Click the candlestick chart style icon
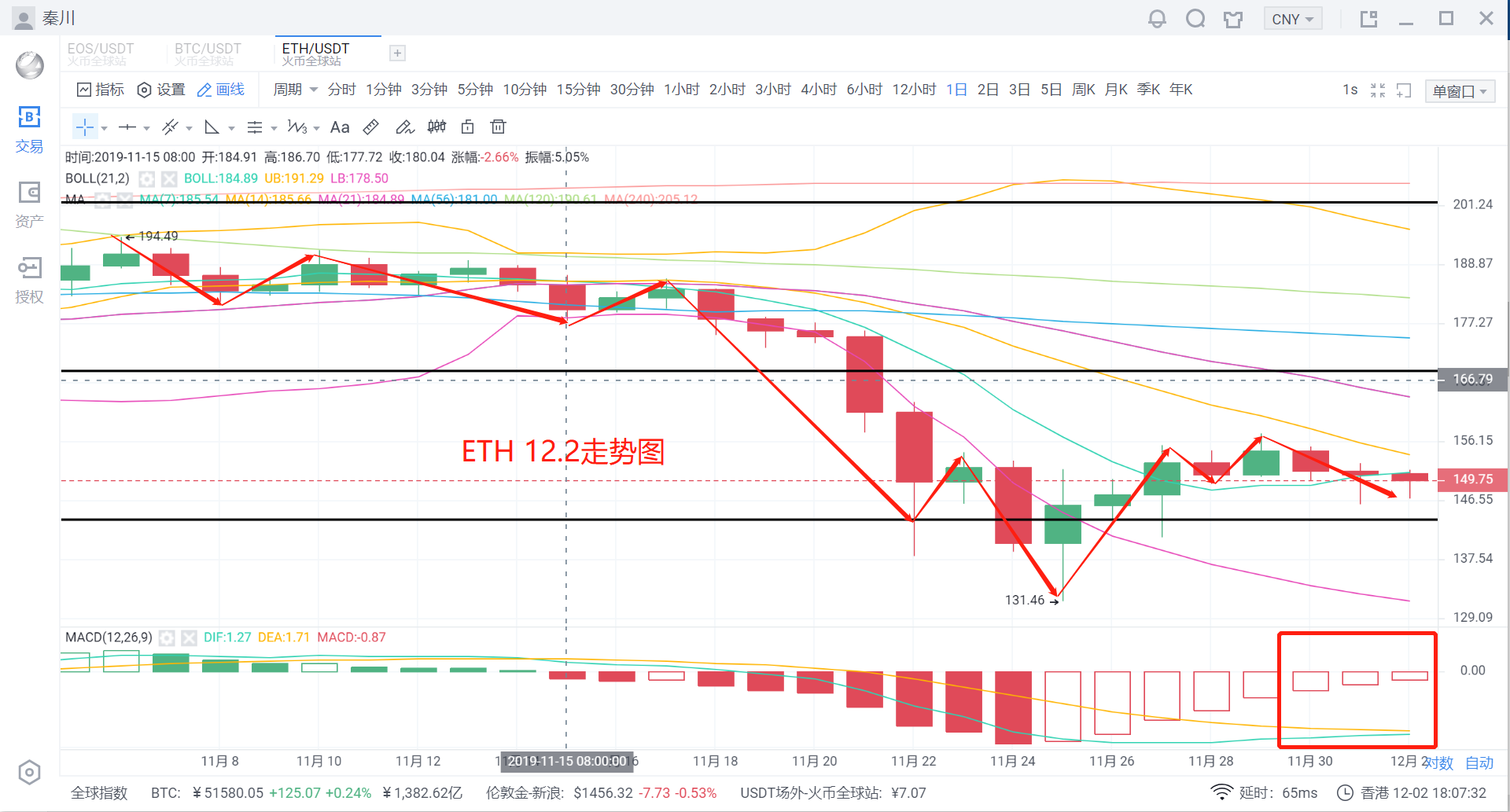Screen dimensions: 1510x812 [436, 127]
